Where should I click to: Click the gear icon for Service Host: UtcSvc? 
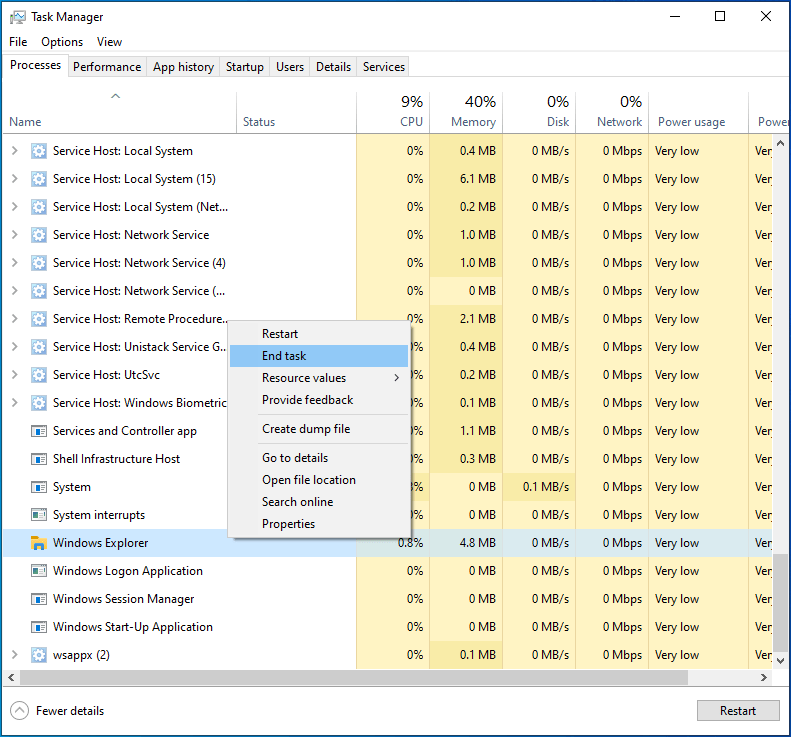tap(39, 375)
